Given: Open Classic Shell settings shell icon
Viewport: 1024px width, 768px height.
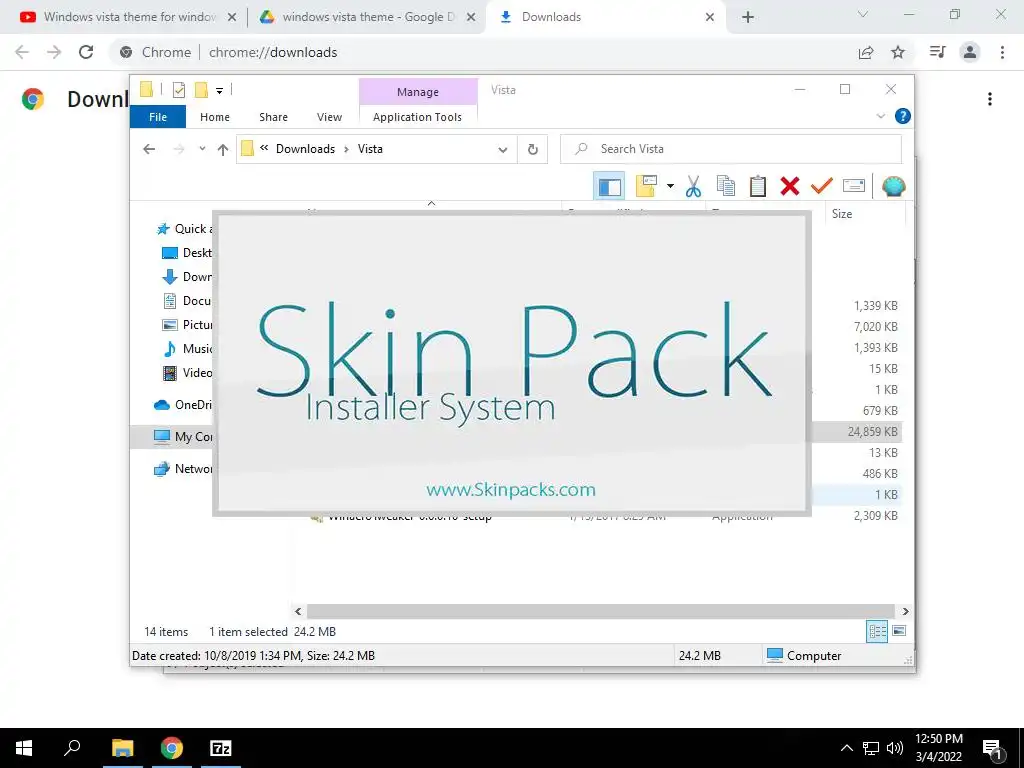Looking at the screenshot, I should click(x=893, y=186).
